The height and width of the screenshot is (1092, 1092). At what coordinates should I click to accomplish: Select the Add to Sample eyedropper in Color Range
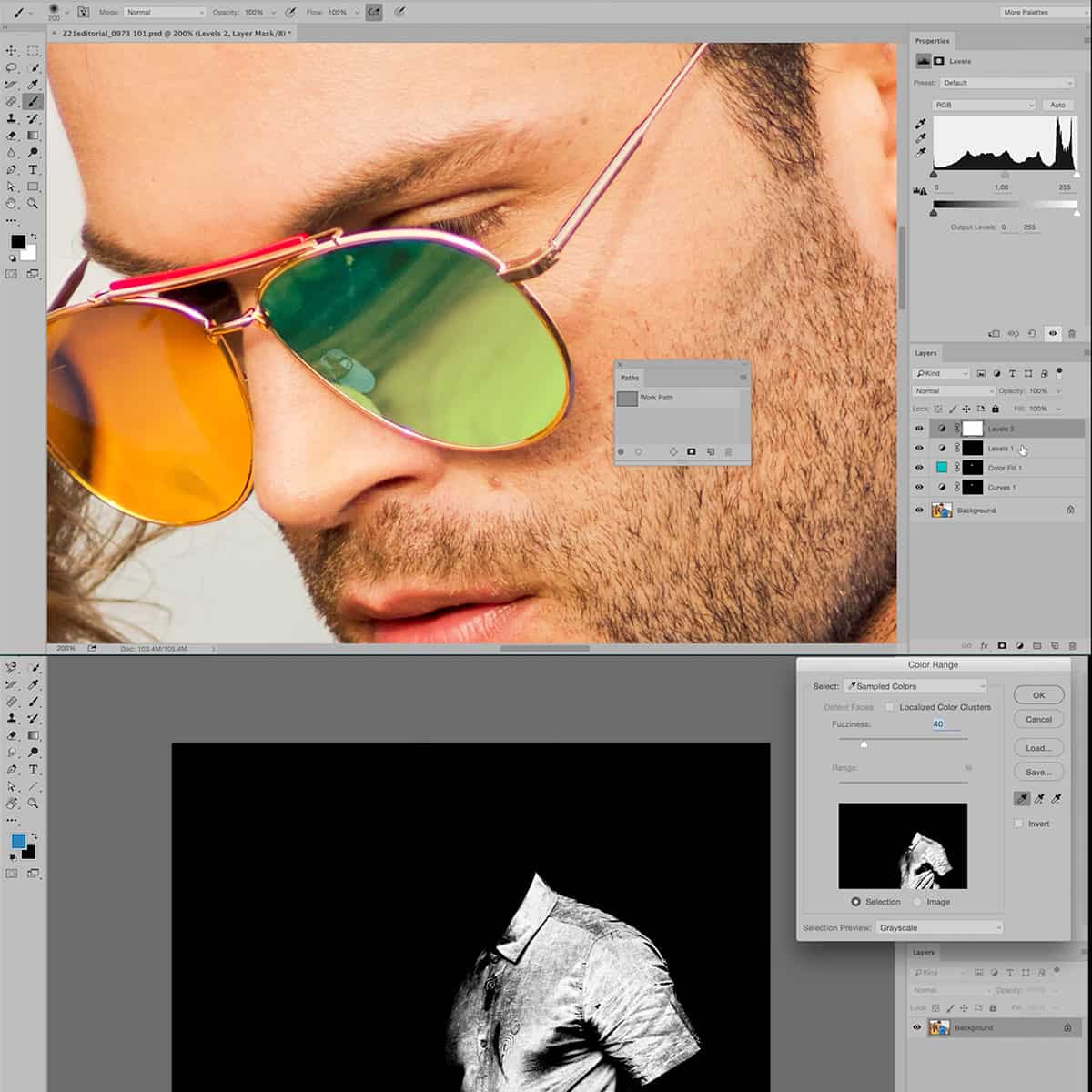pyautogui.click(x=1039, y=799)
